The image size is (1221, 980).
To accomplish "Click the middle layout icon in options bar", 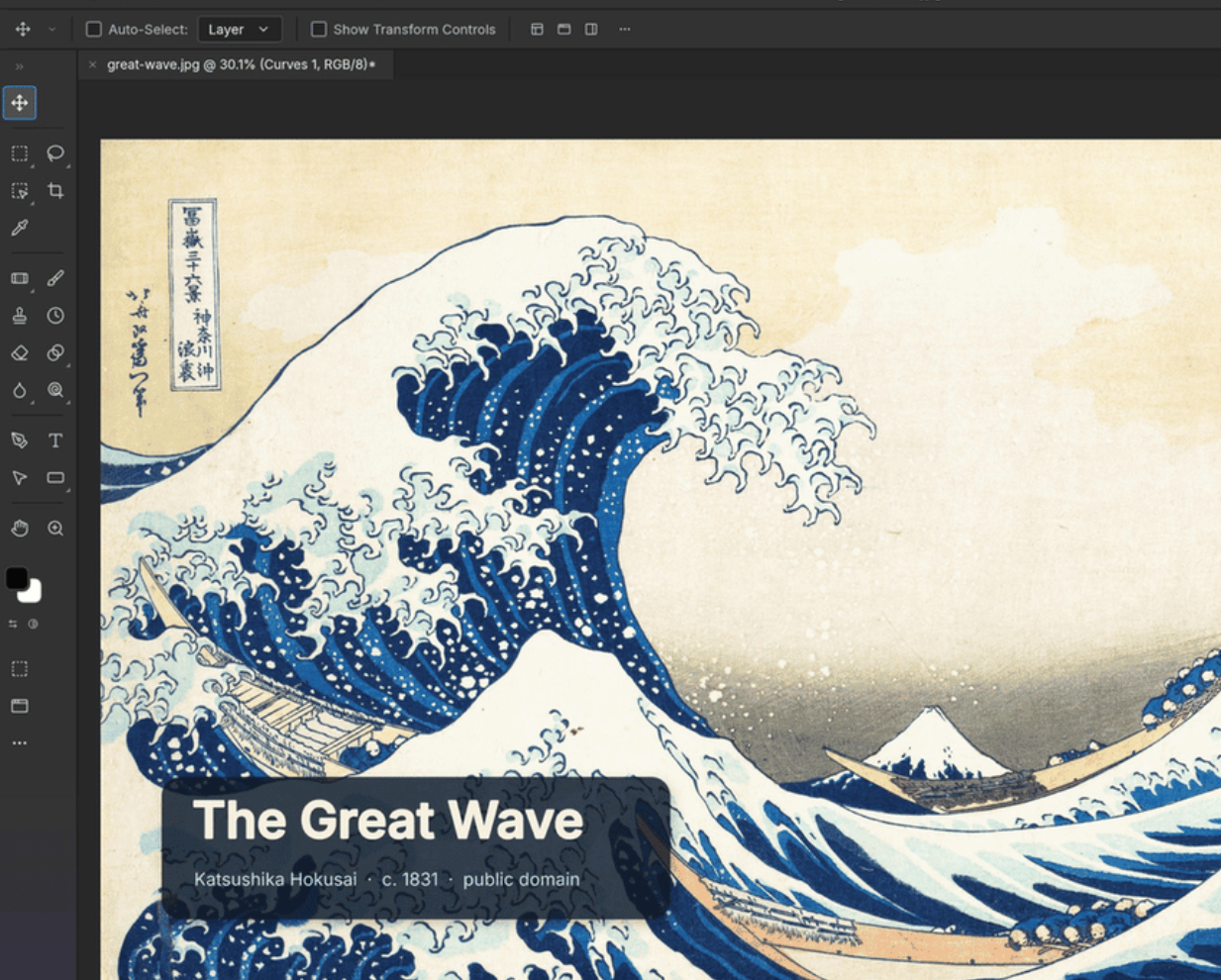I will tap(564, 30).
